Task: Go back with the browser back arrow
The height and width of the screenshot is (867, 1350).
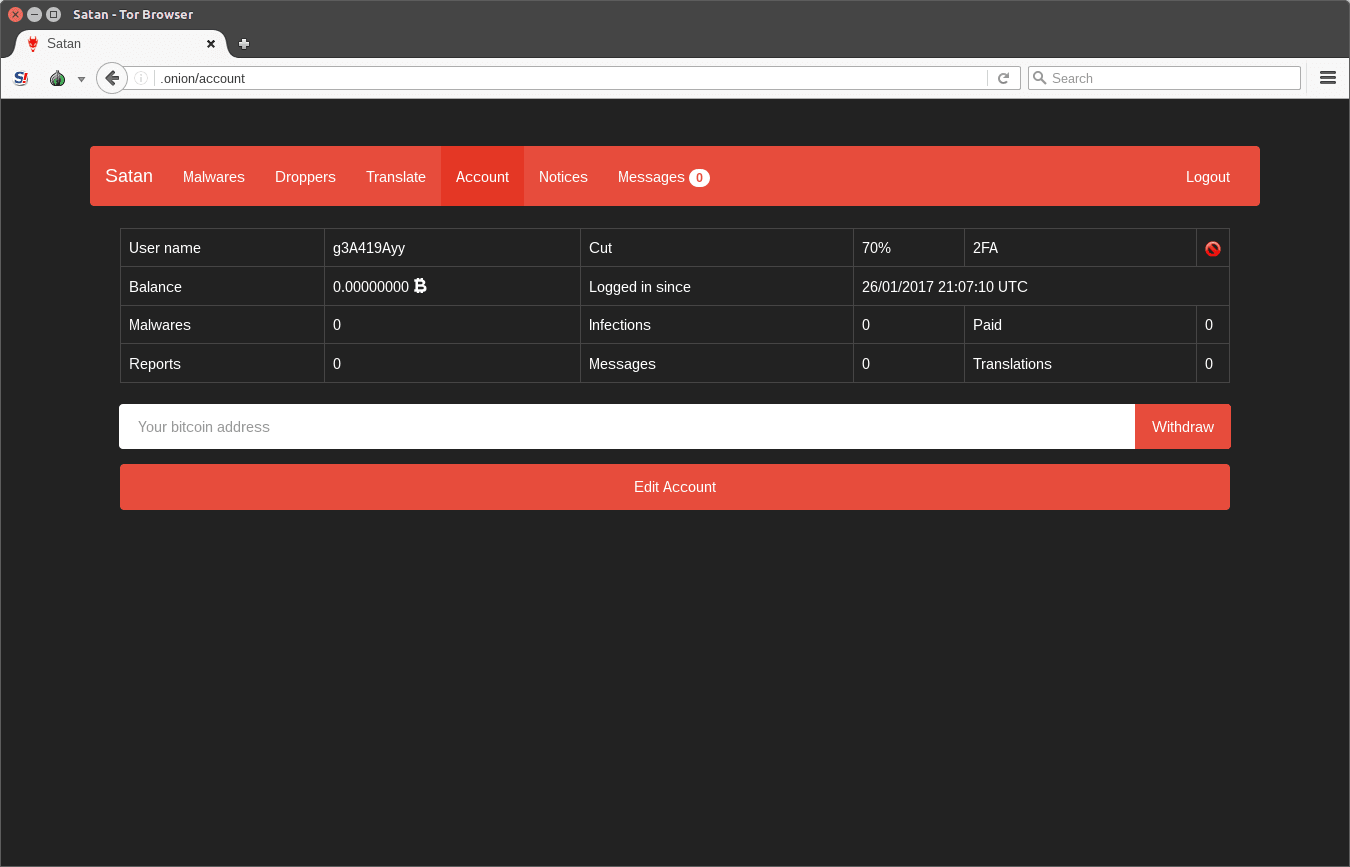Action: (x=112, y=78)
